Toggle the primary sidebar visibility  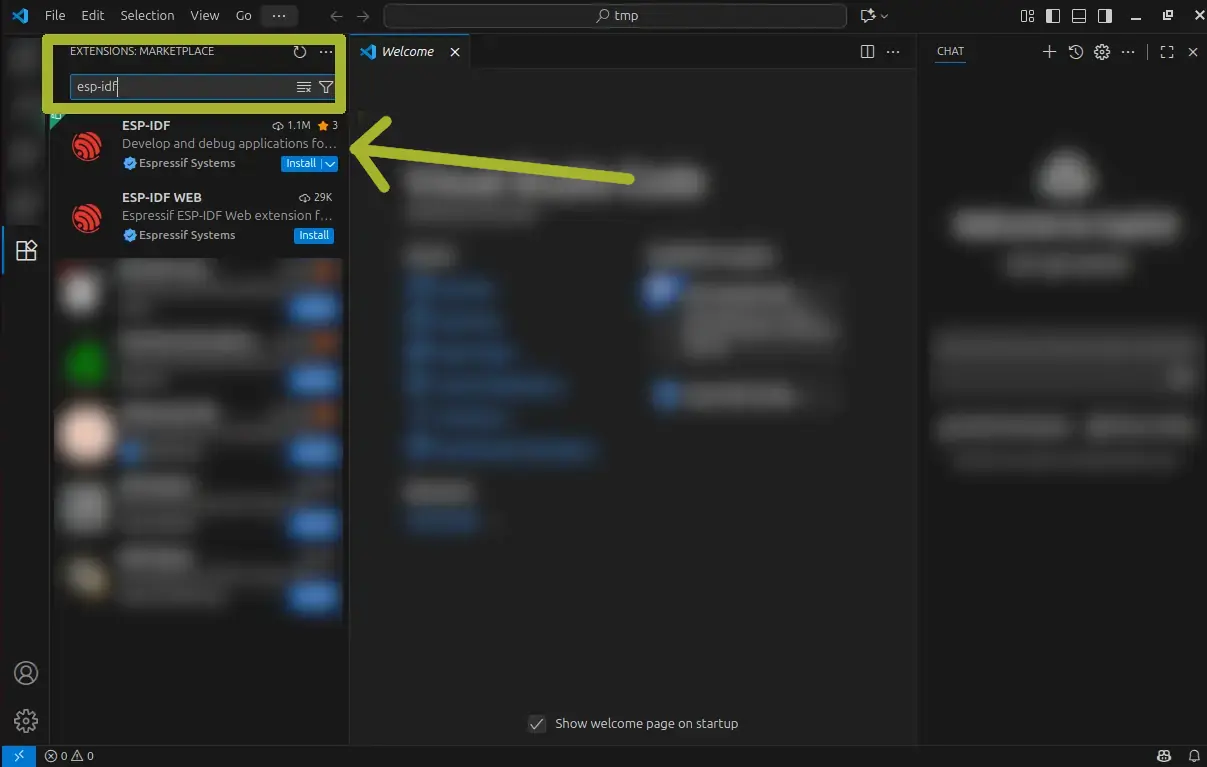click(x=1051, y=15)
